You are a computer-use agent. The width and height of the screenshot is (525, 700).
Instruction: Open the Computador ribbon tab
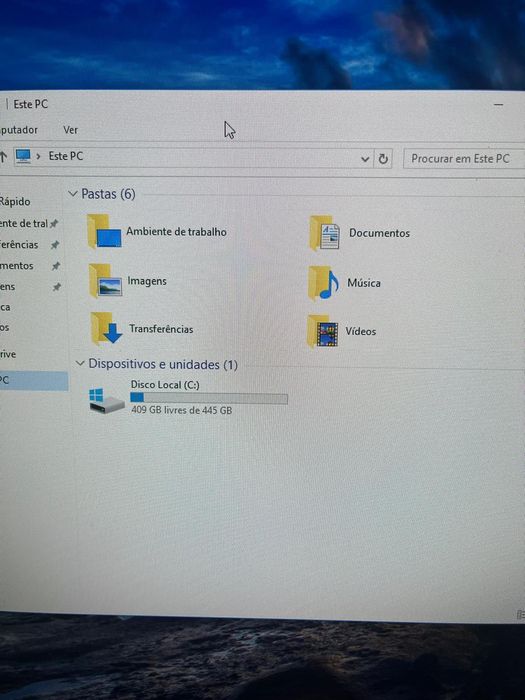[x=19, y=130]
